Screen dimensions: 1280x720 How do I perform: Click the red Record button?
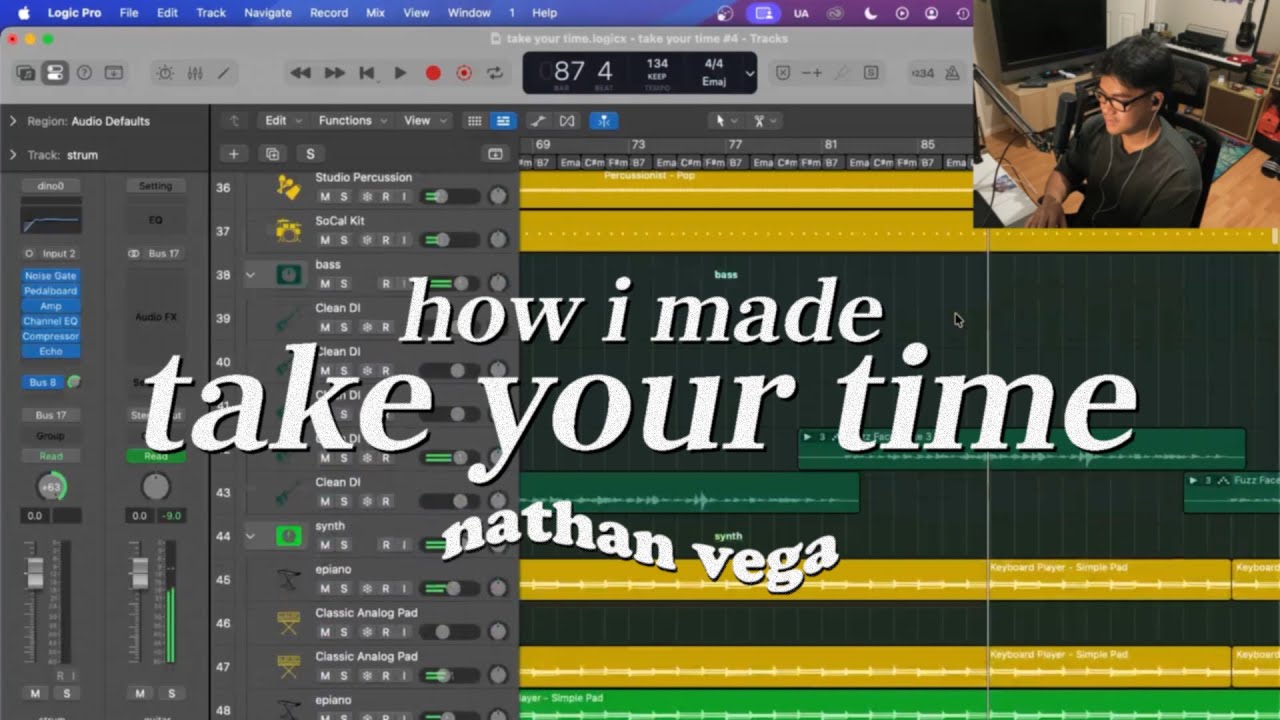(x=433, y=73)
